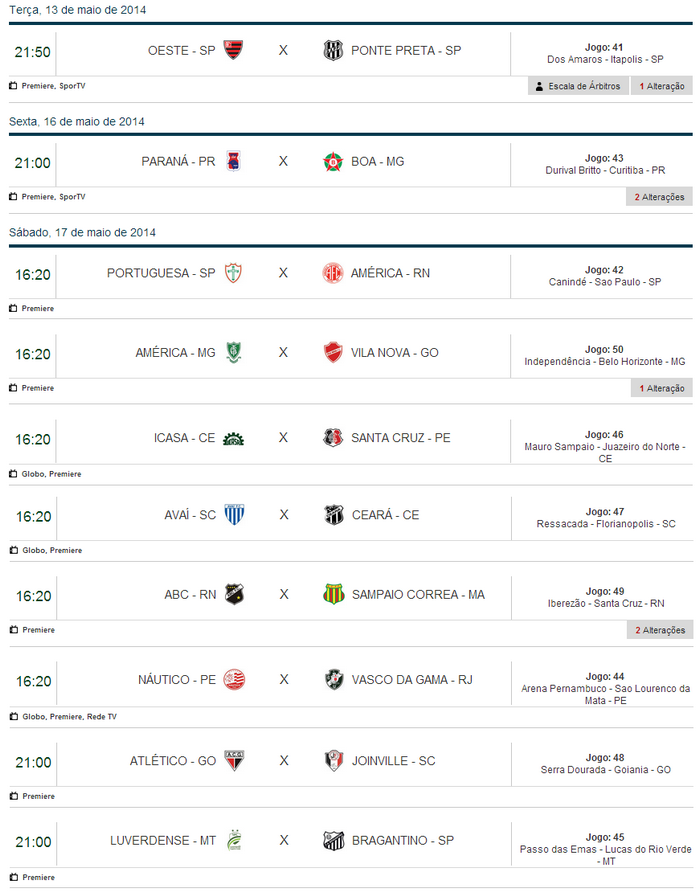Click the Vila Nova team crest

click(333, 352)
